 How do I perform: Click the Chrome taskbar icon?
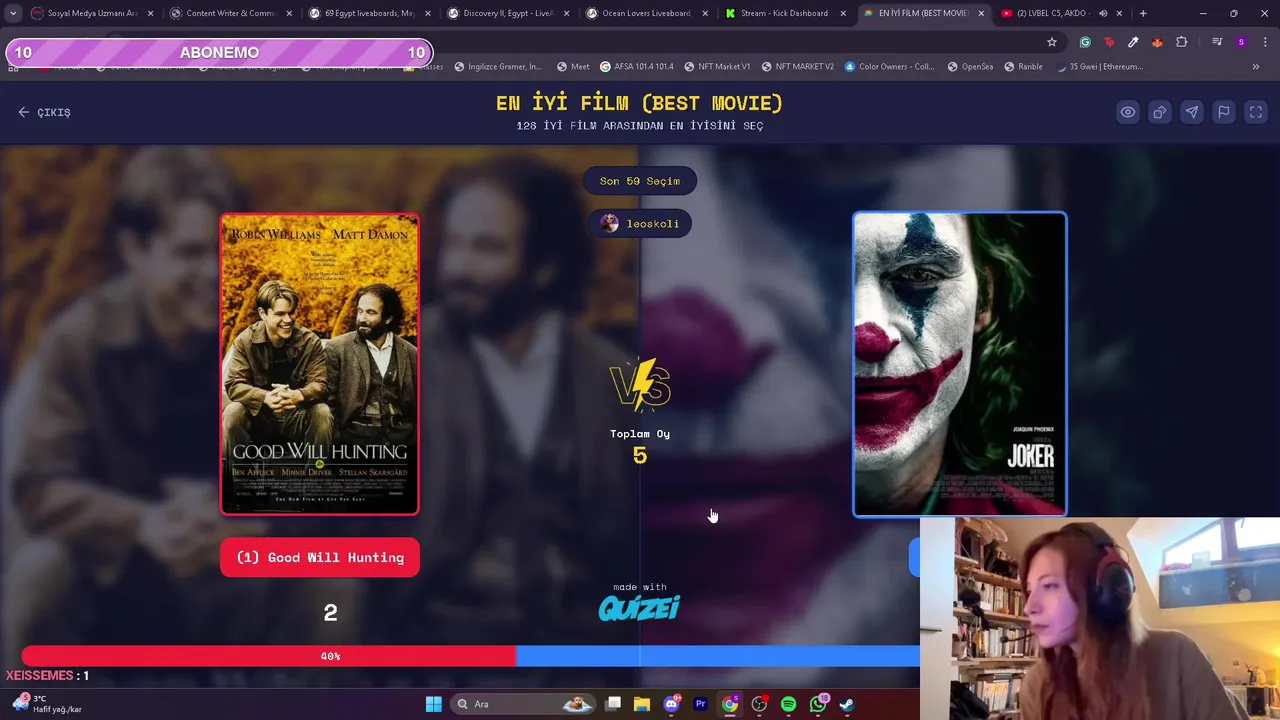click(x=730, y=704)
